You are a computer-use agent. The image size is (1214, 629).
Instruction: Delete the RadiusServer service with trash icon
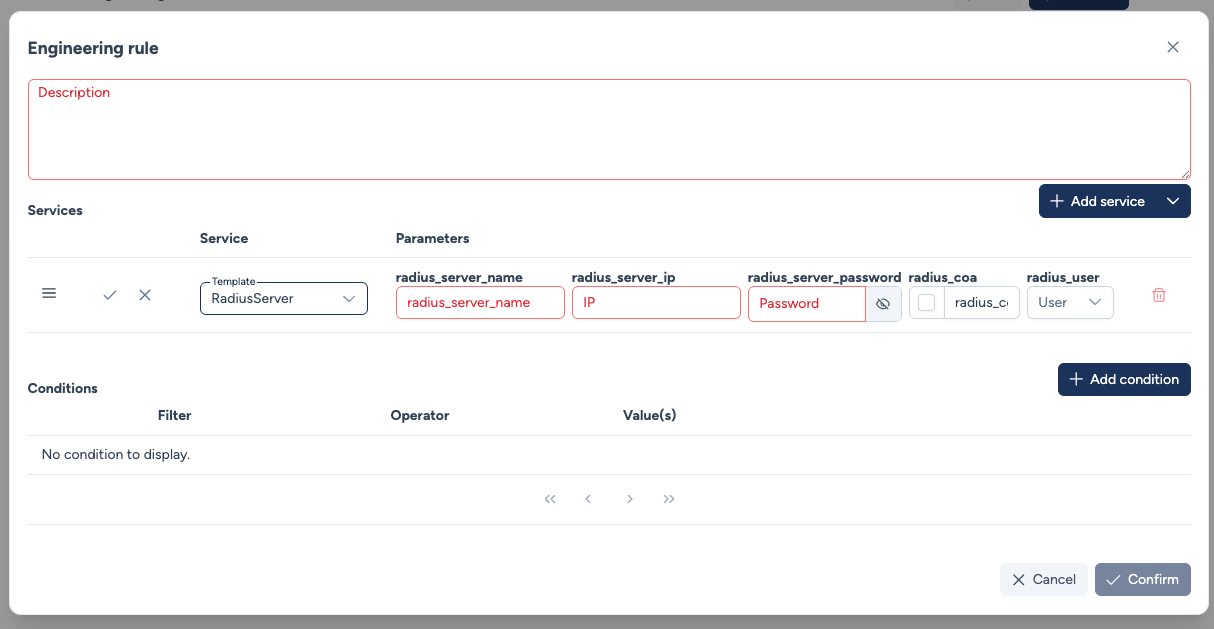pyautogui.click(x=1159, y=295)
